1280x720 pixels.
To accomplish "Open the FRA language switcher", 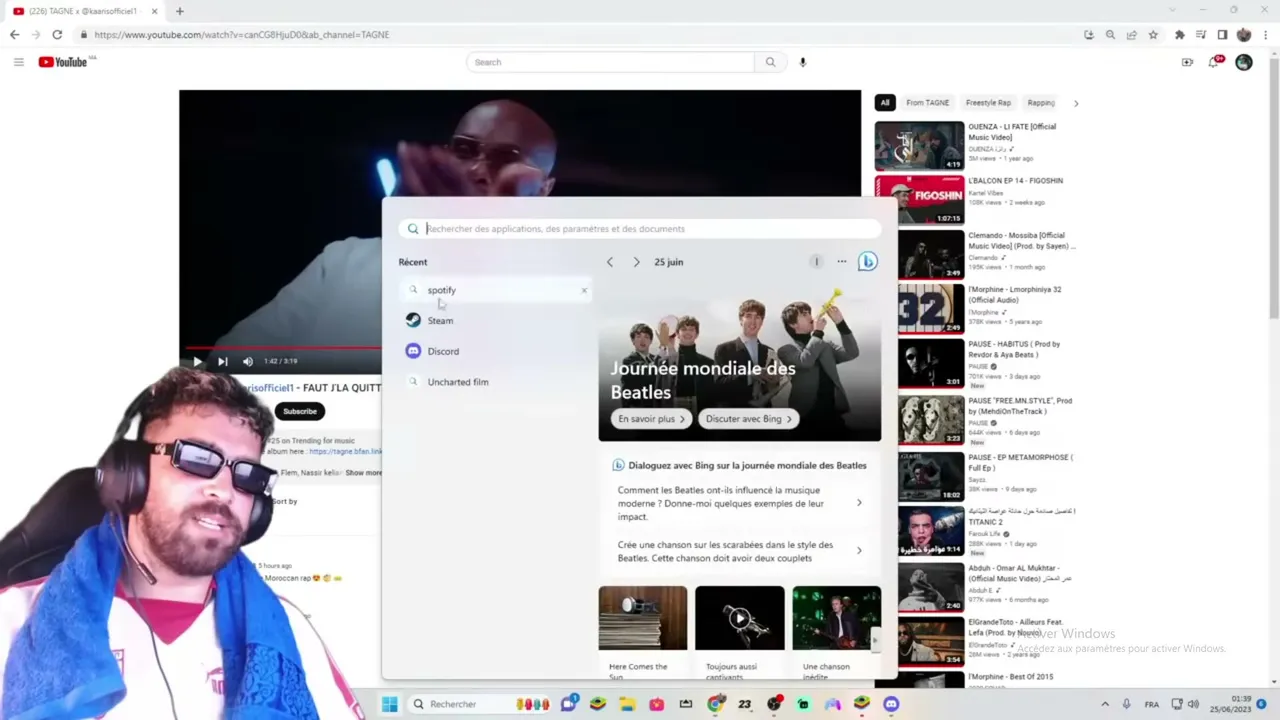I will click(1152, 704).
